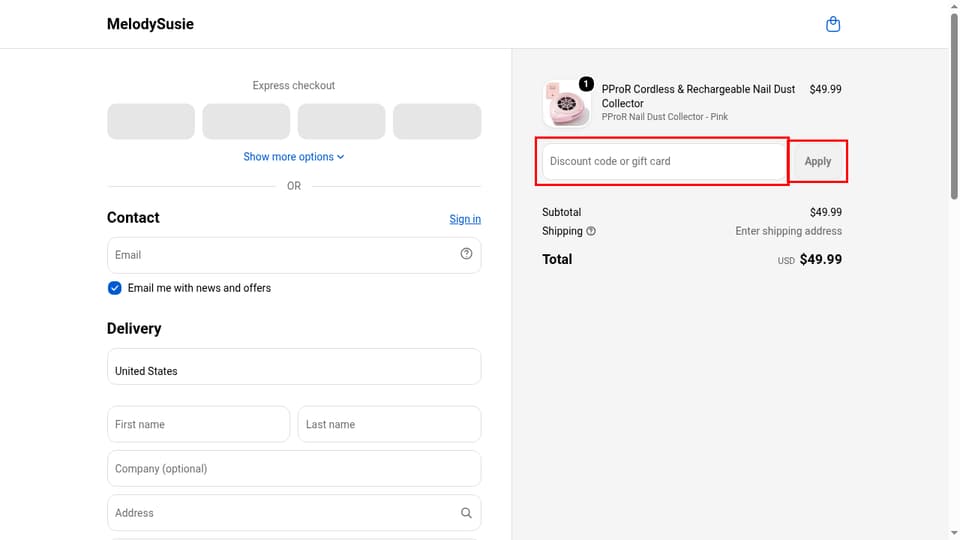Click the Enter shipping address text
Viewport: 960px width, 540px height.
click(788, 231)
